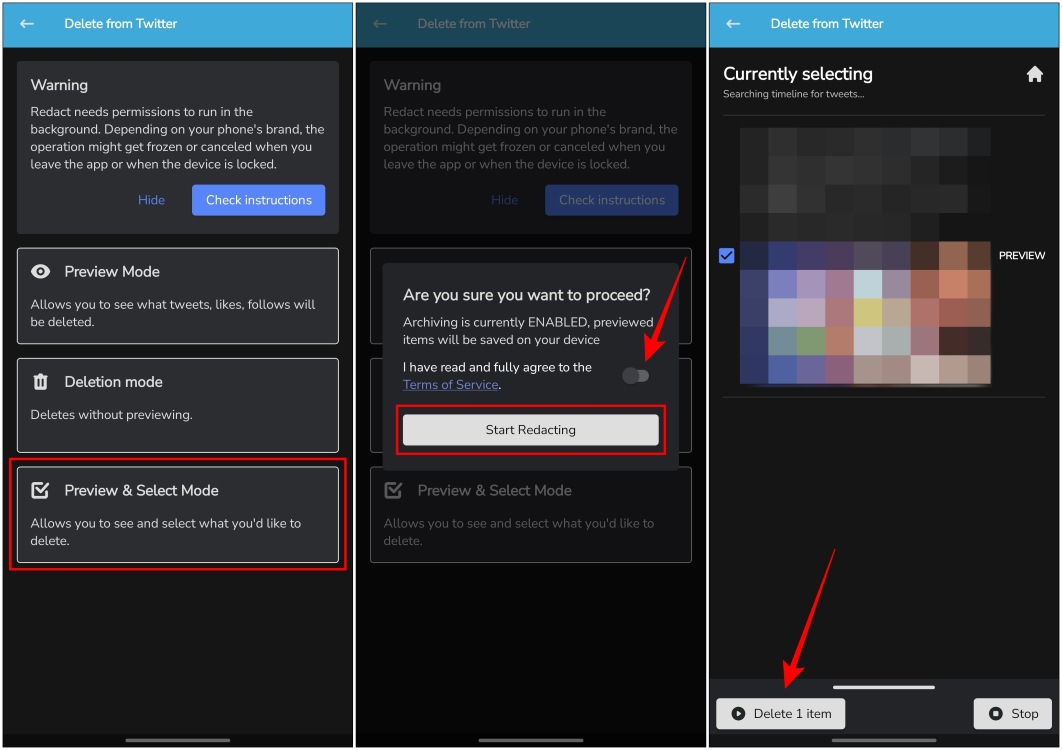Click the home icon on the selecting screen
This screenshot has height=750, width=1062.
pyautogui.click(x=1035, y=73)
